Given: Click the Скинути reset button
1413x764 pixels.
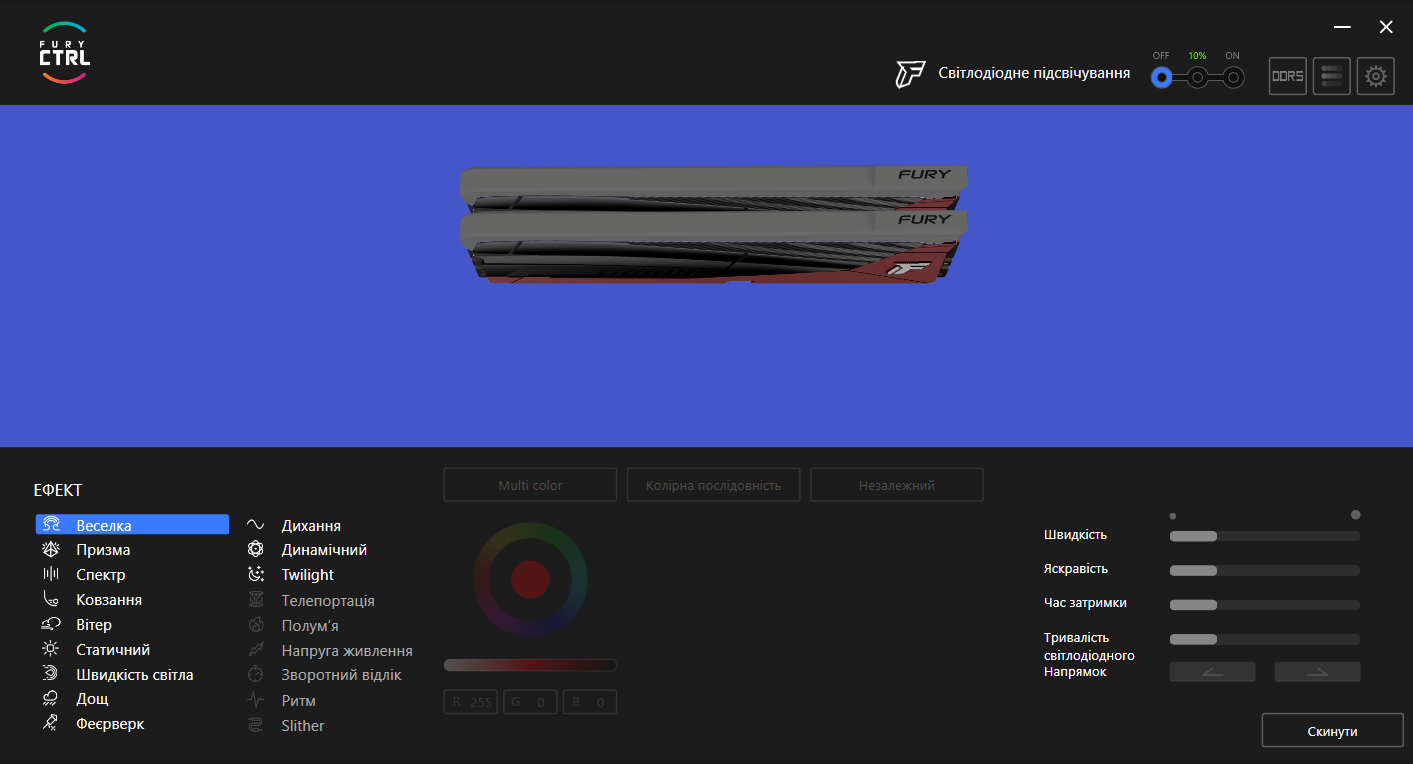Looking at the screenshot, I should pos(1332,731).
